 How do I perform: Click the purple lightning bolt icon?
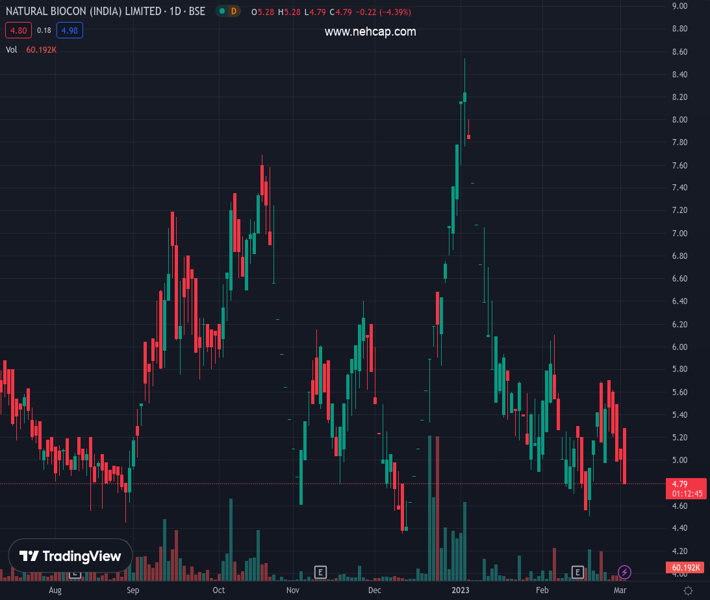[x=624, y=572]
